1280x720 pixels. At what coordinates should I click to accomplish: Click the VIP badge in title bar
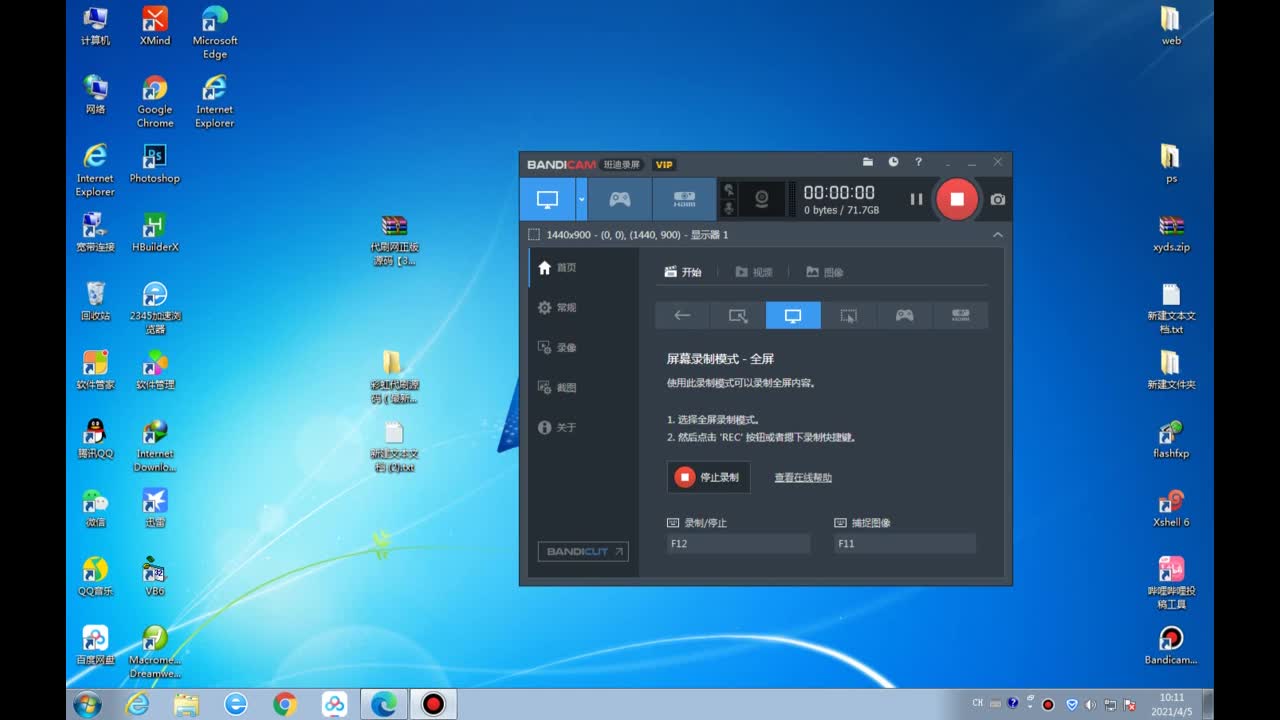pos(664,164)
